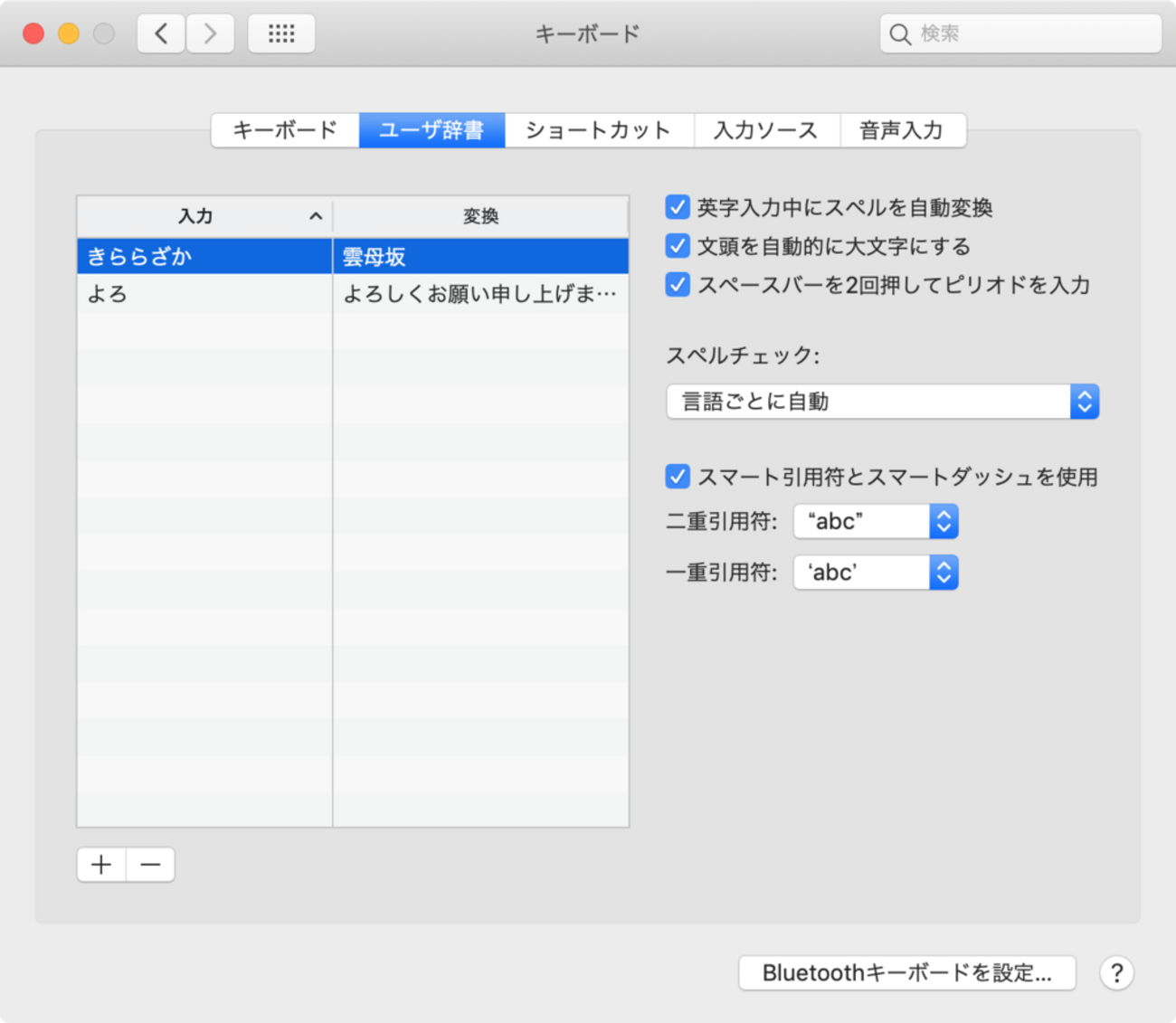Select the よろ dictionary entry row
Viewport: 1176px width, 1023px height.
(353, 294)
